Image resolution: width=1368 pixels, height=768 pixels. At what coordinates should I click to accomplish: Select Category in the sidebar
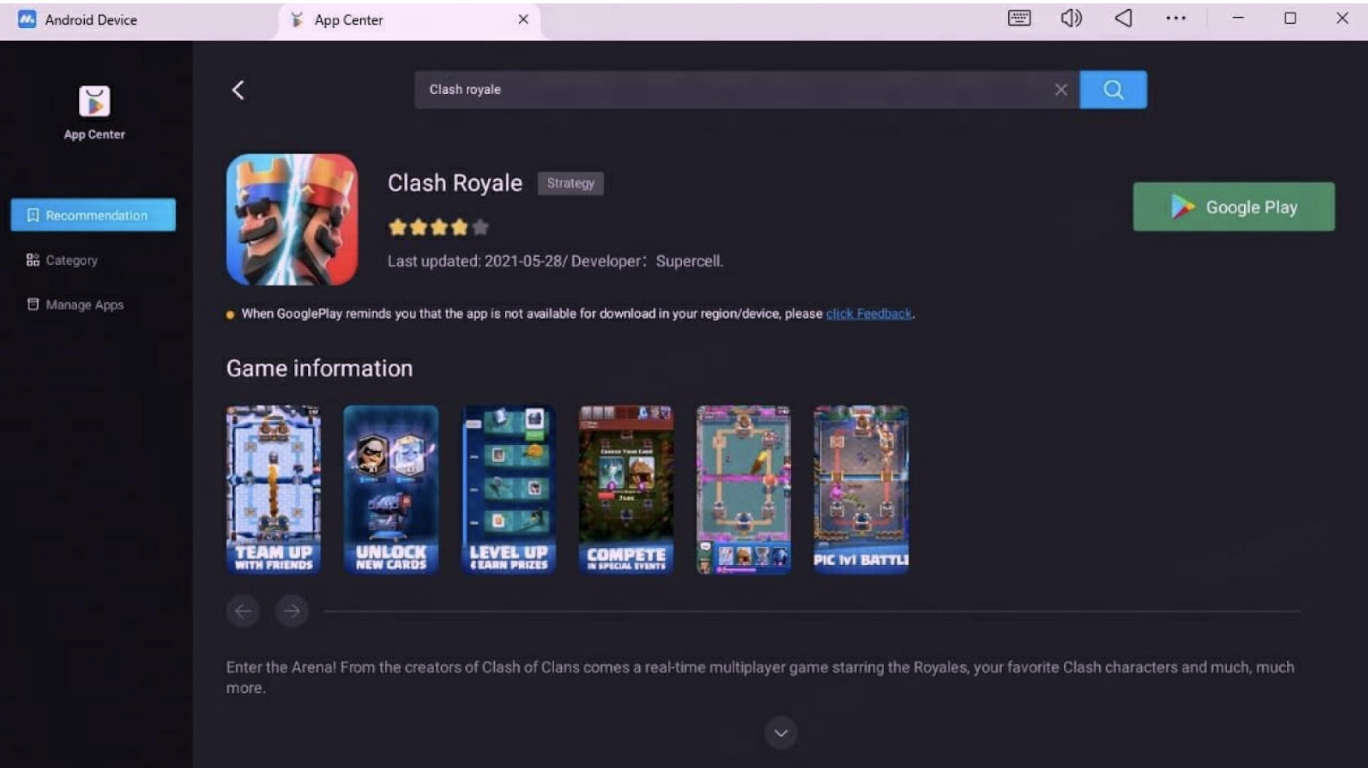click(x=70, y=259)
